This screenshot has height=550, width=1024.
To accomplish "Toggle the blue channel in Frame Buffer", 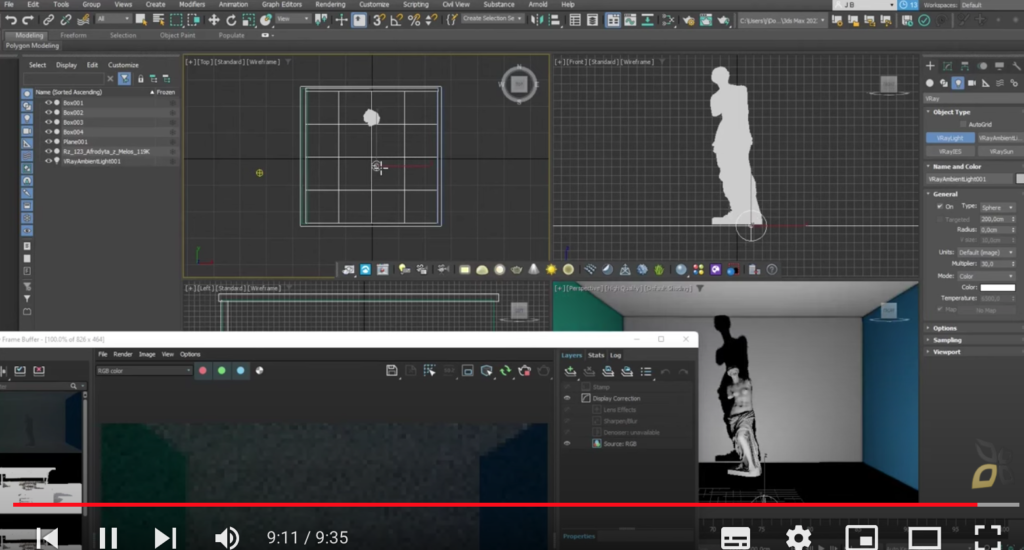I will click(240, 370).
